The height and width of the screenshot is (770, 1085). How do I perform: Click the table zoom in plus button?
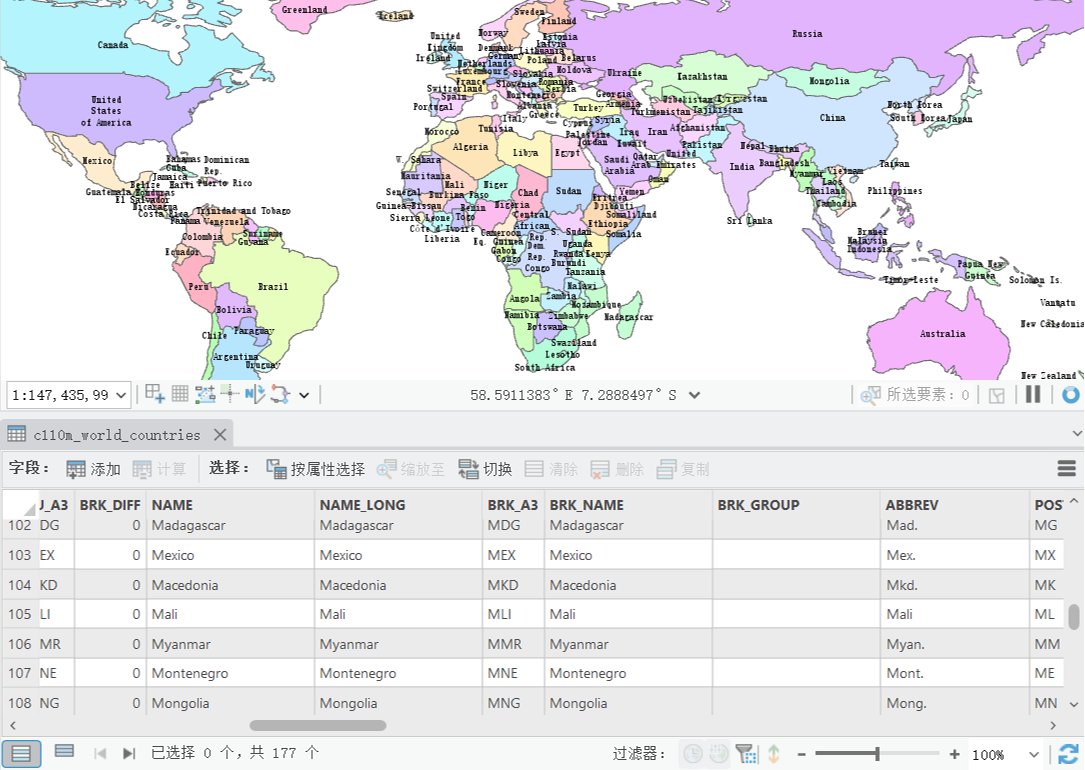954,754
